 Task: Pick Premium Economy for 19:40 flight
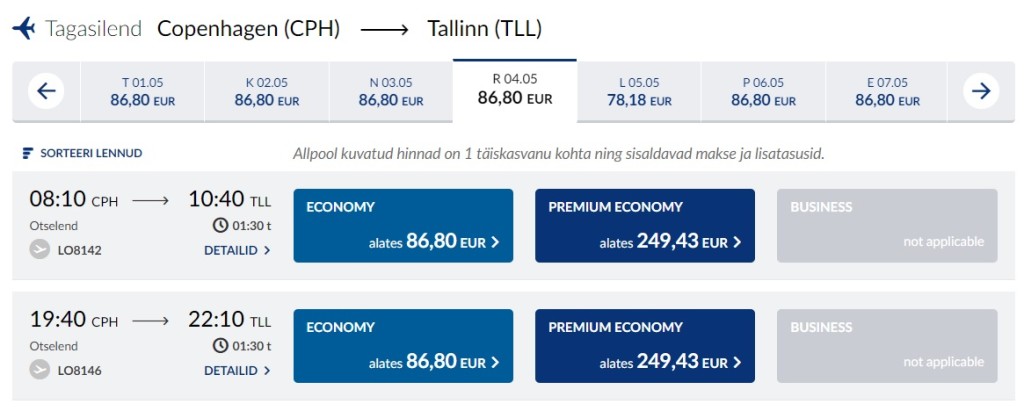645,346
